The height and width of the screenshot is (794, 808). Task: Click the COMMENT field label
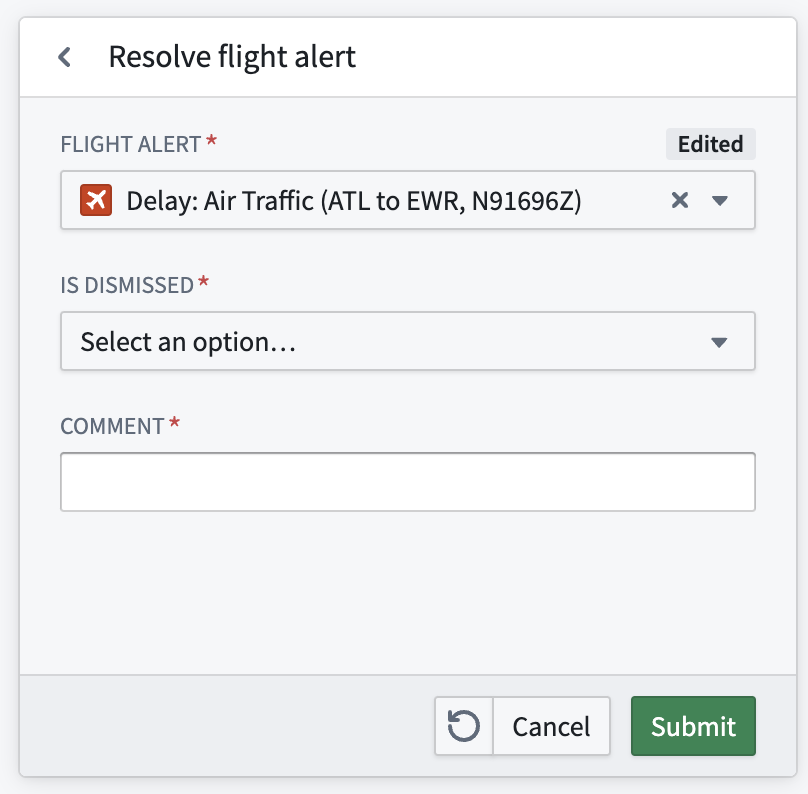click(x=112, y=427)
